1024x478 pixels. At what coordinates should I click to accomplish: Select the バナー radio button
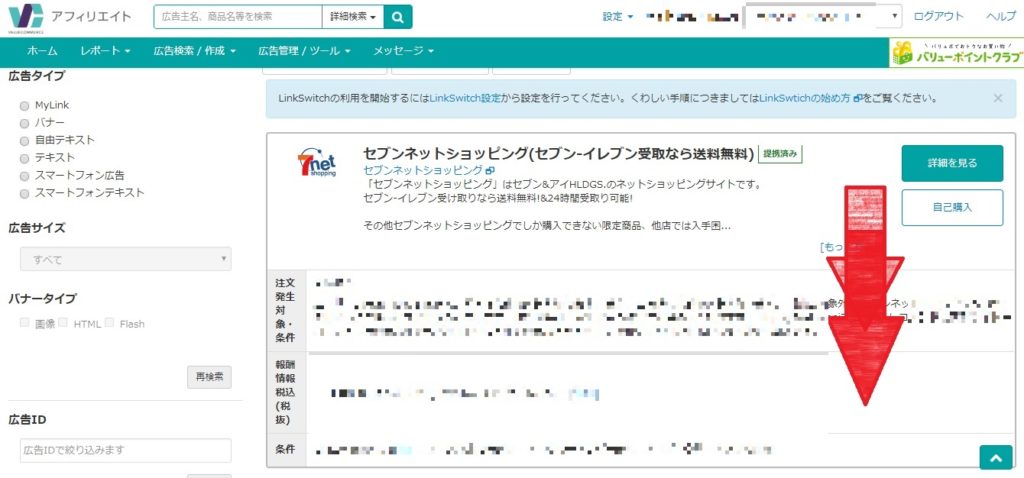tap(24, 123)
